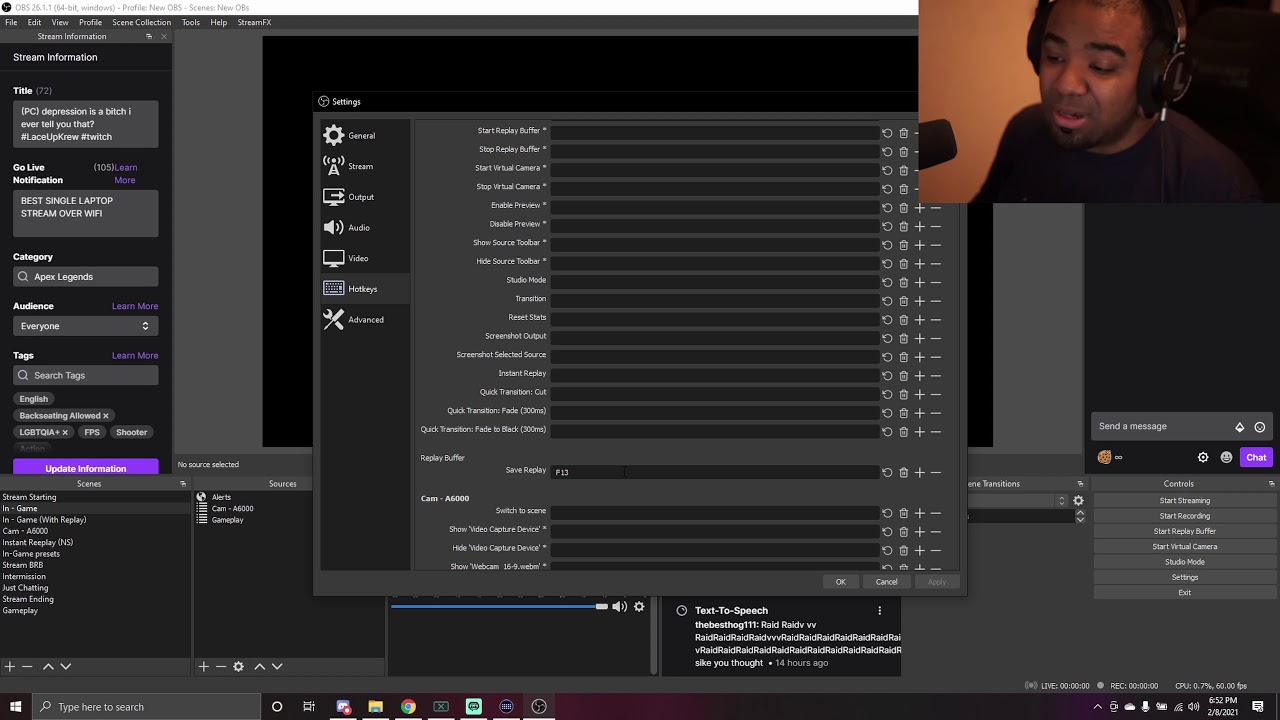Image resolution: width=1280 pixels, height=720 pixels.
Task: Focus the Save Replay hotkey field
Action: coord(714,472)
